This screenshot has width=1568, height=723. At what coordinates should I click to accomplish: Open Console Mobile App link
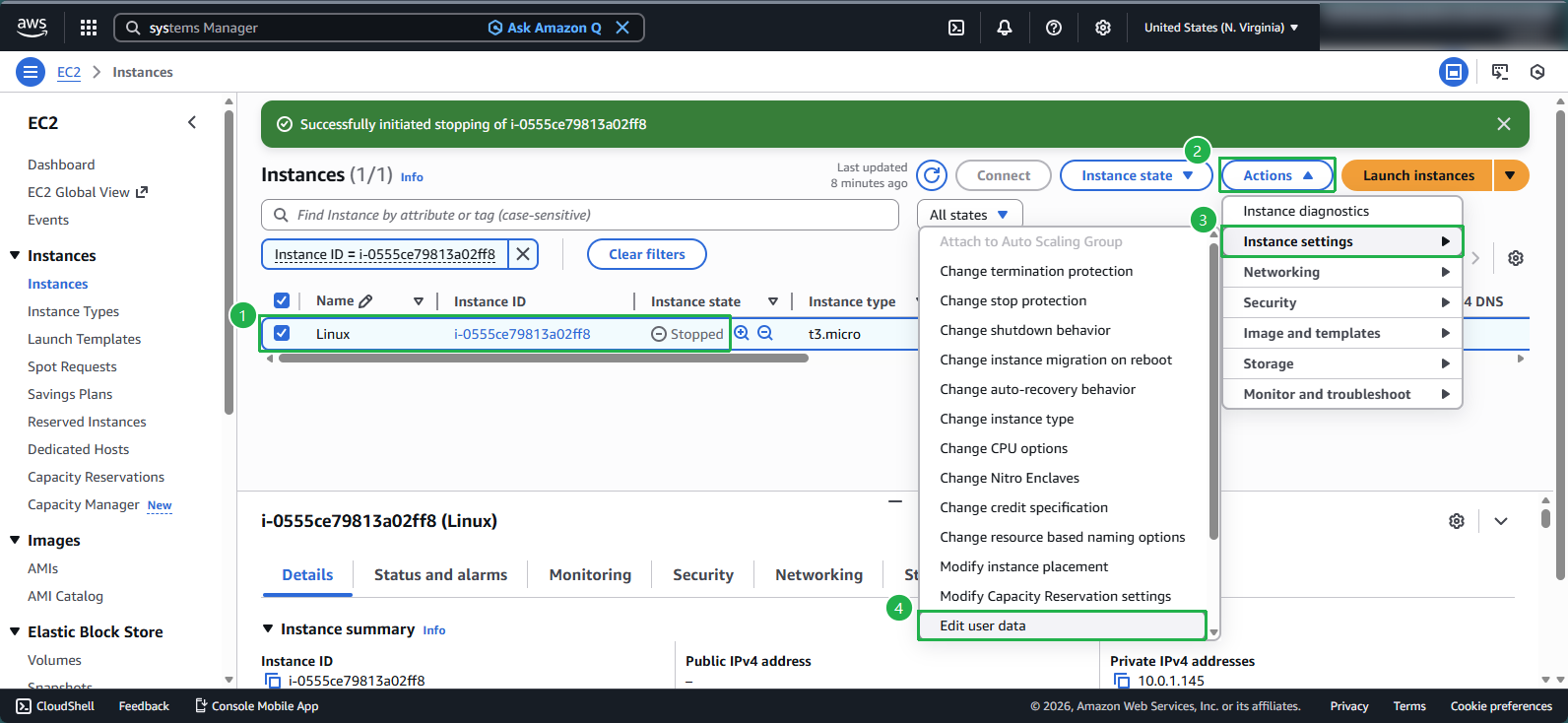(x=257, y=706)
